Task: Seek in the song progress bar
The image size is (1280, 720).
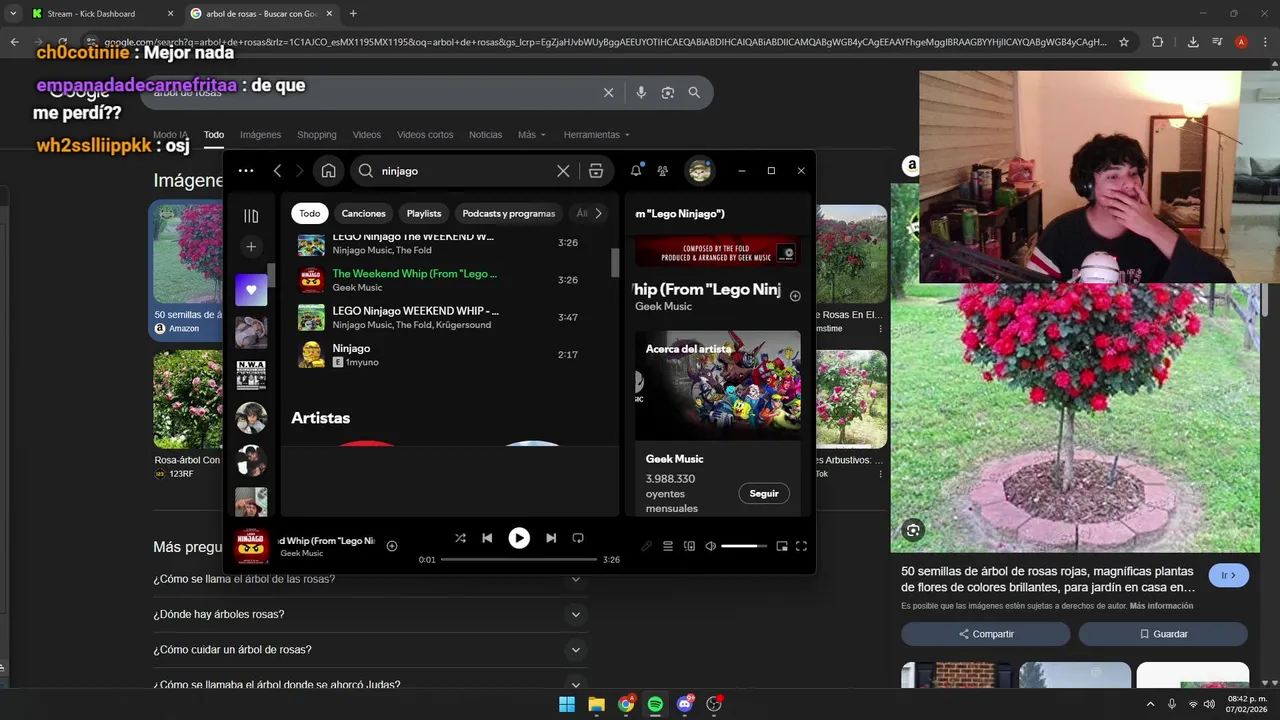Action: tap(519, 560)
